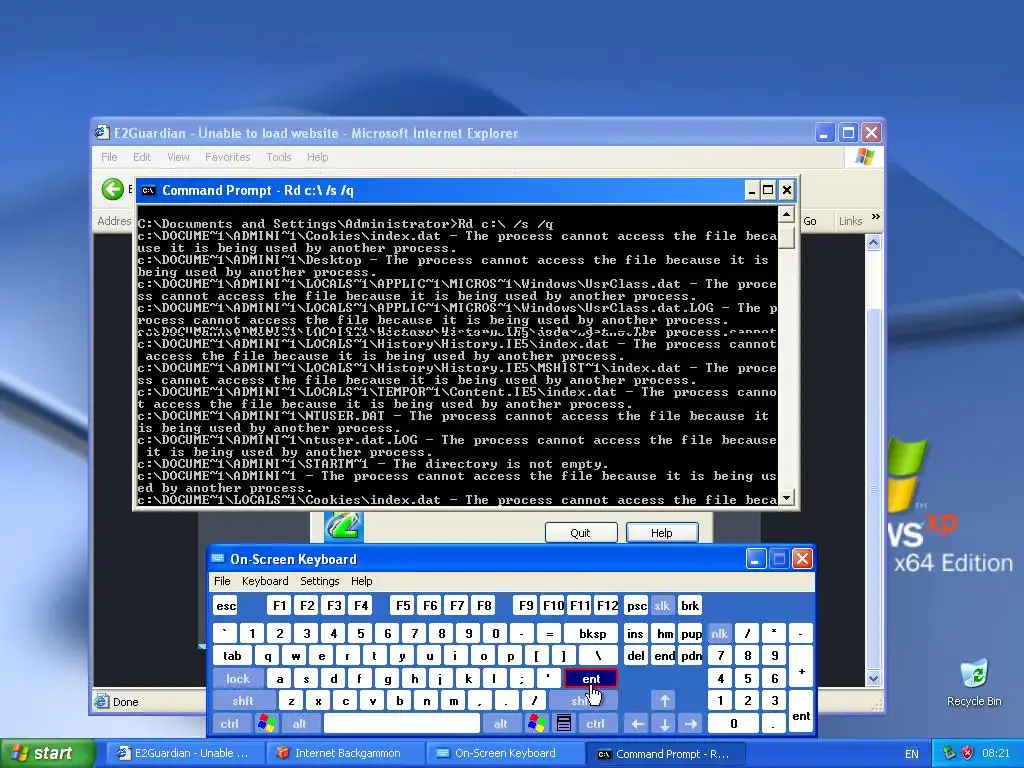Image resolution: width=1024 pixels, height=768 pixels.
Task: Click the On-Screen Keyboard title bar icon
Action: tap(218, 558)
